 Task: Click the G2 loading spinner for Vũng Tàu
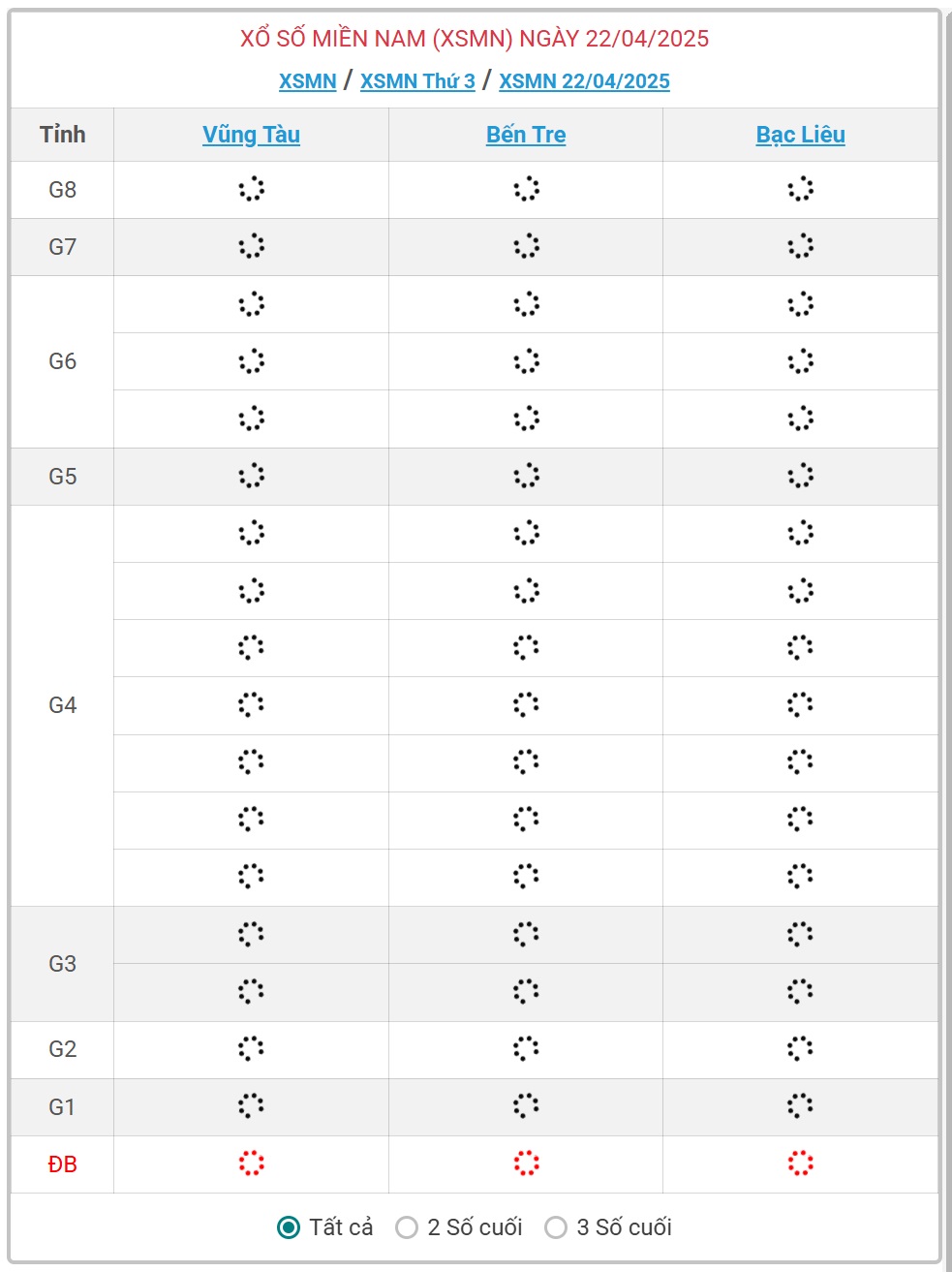point(251,1048)
